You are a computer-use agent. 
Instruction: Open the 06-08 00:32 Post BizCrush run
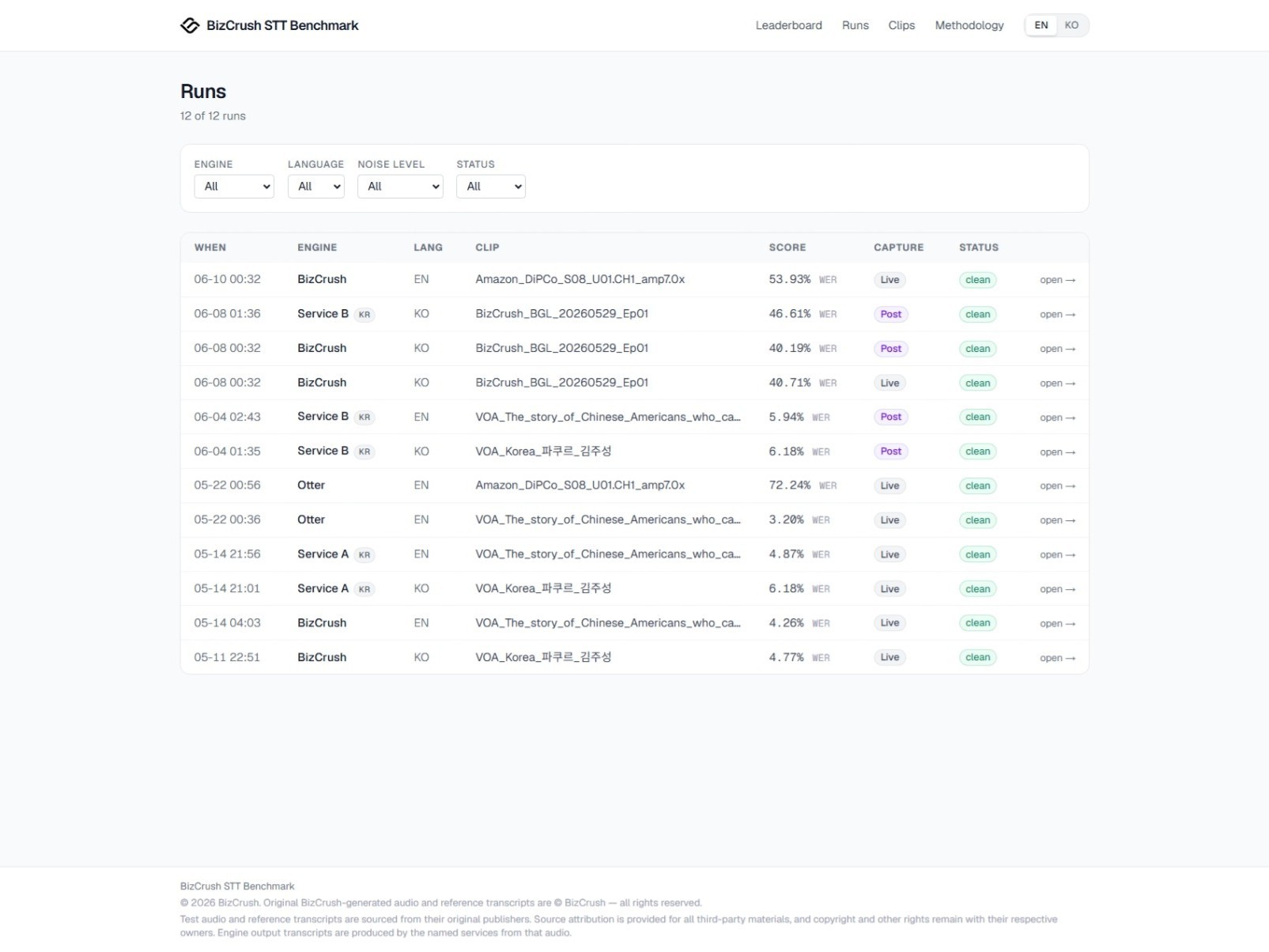point(1057,349)
